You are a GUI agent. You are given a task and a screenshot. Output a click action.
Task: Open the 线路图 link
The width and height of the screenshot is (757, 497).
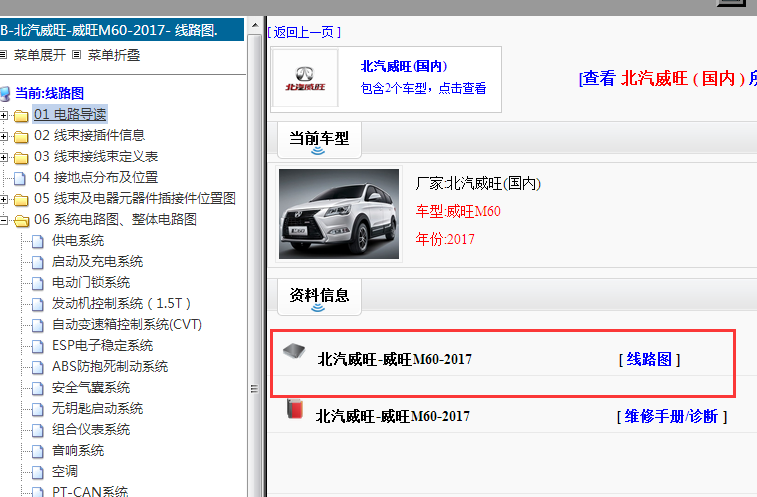pos(649,359)
